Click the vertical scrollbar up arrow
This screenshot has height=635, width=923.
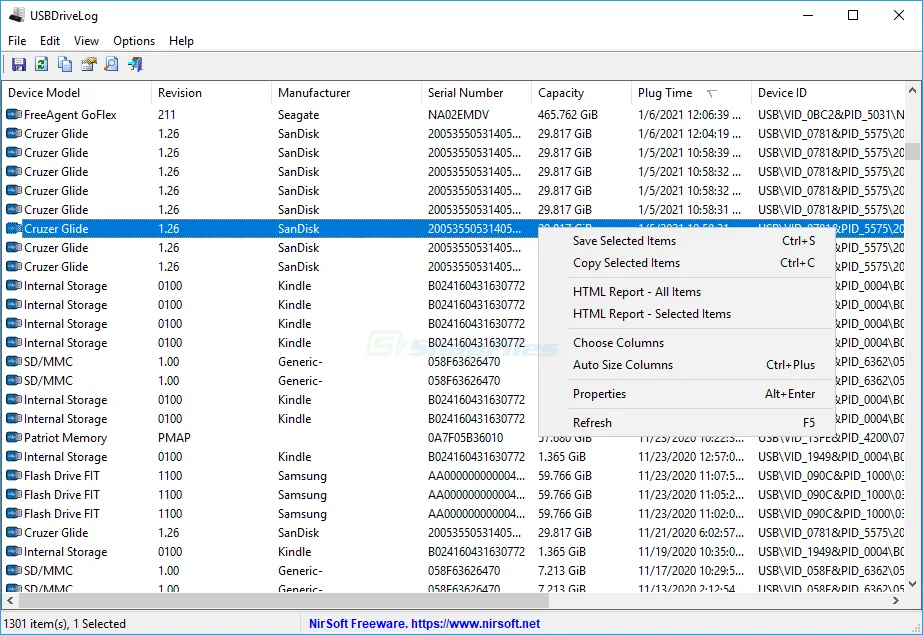pyautogui.click(x=912, y=91)
